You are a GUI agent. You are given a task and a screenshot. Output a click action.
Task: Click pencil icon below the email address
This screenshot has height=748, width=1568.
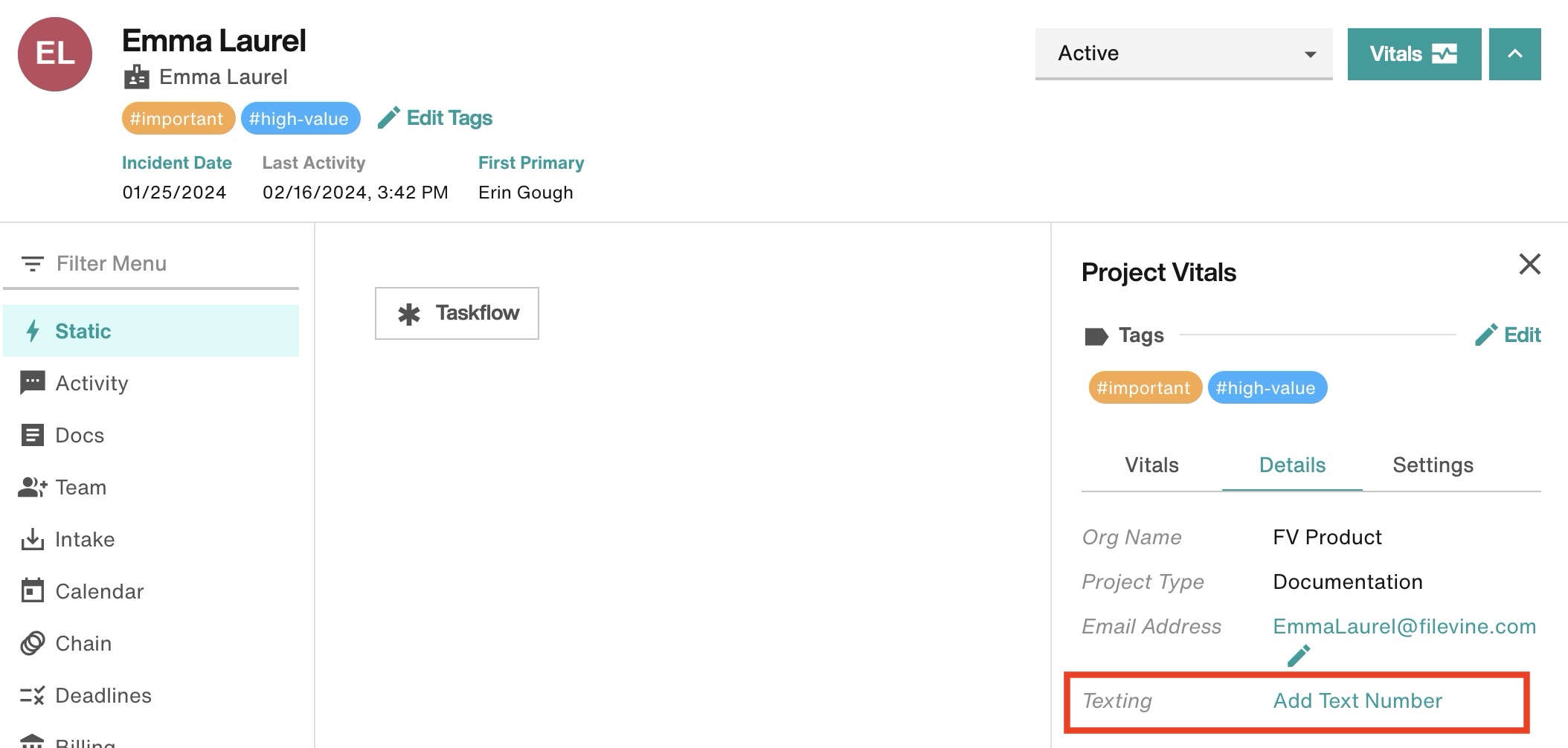[x=1299, y=656]
